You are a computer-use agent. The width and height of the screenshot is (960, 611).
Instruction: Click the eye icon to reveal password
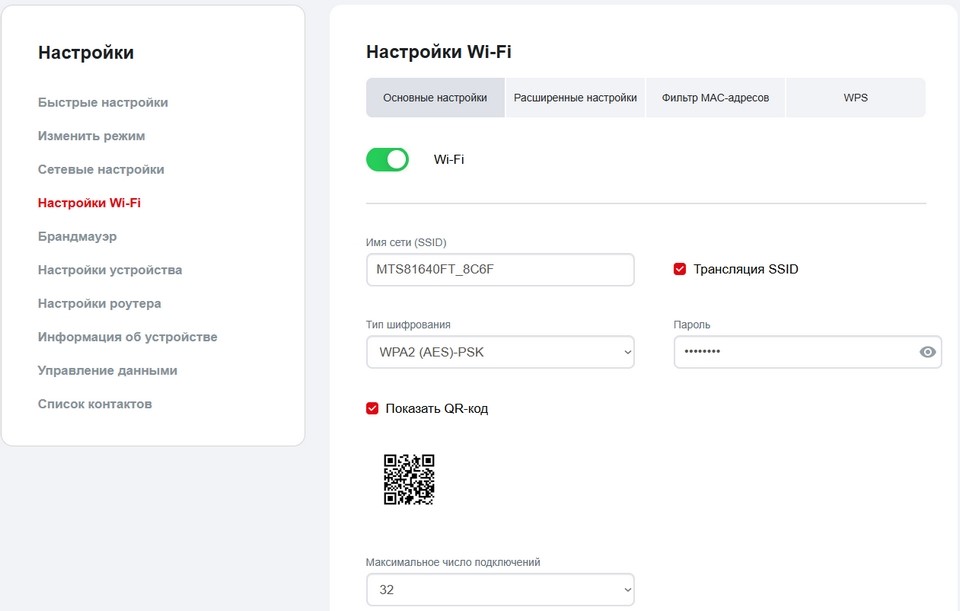pos(927,352)
